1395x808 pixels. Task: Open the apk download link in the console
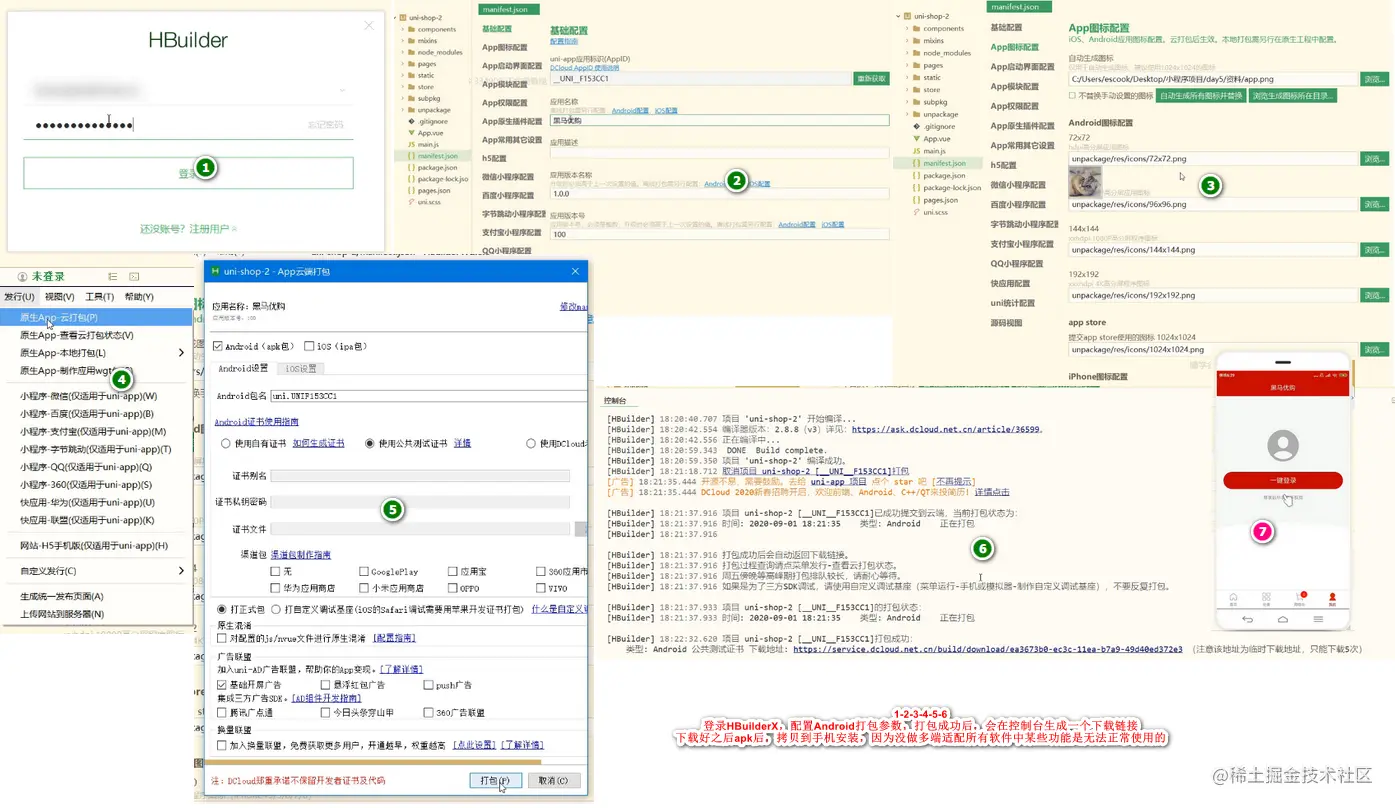click(x=988, y=649)
